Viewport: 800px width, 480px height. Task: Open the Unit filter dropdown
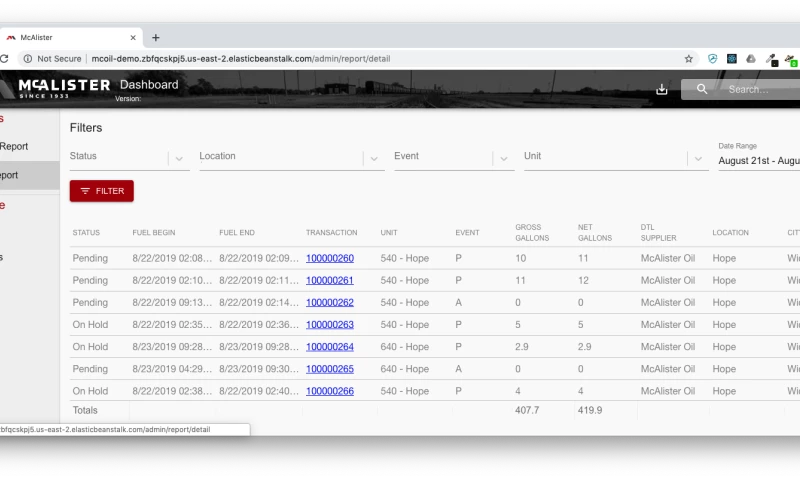point(698,158)
